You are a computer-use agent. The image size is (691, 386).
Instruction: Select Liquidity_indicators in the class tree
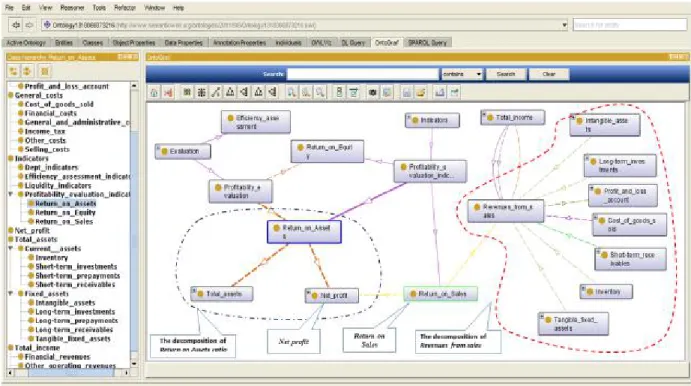pyautogui.click(x=58, y=186)
